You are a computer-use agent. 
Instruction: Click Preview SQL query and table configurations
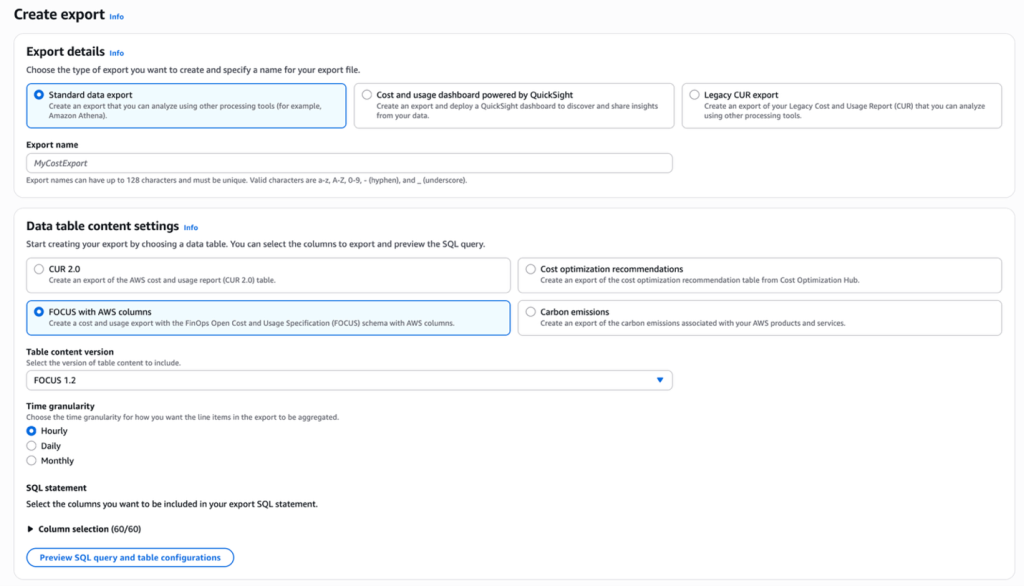(130, 557)
